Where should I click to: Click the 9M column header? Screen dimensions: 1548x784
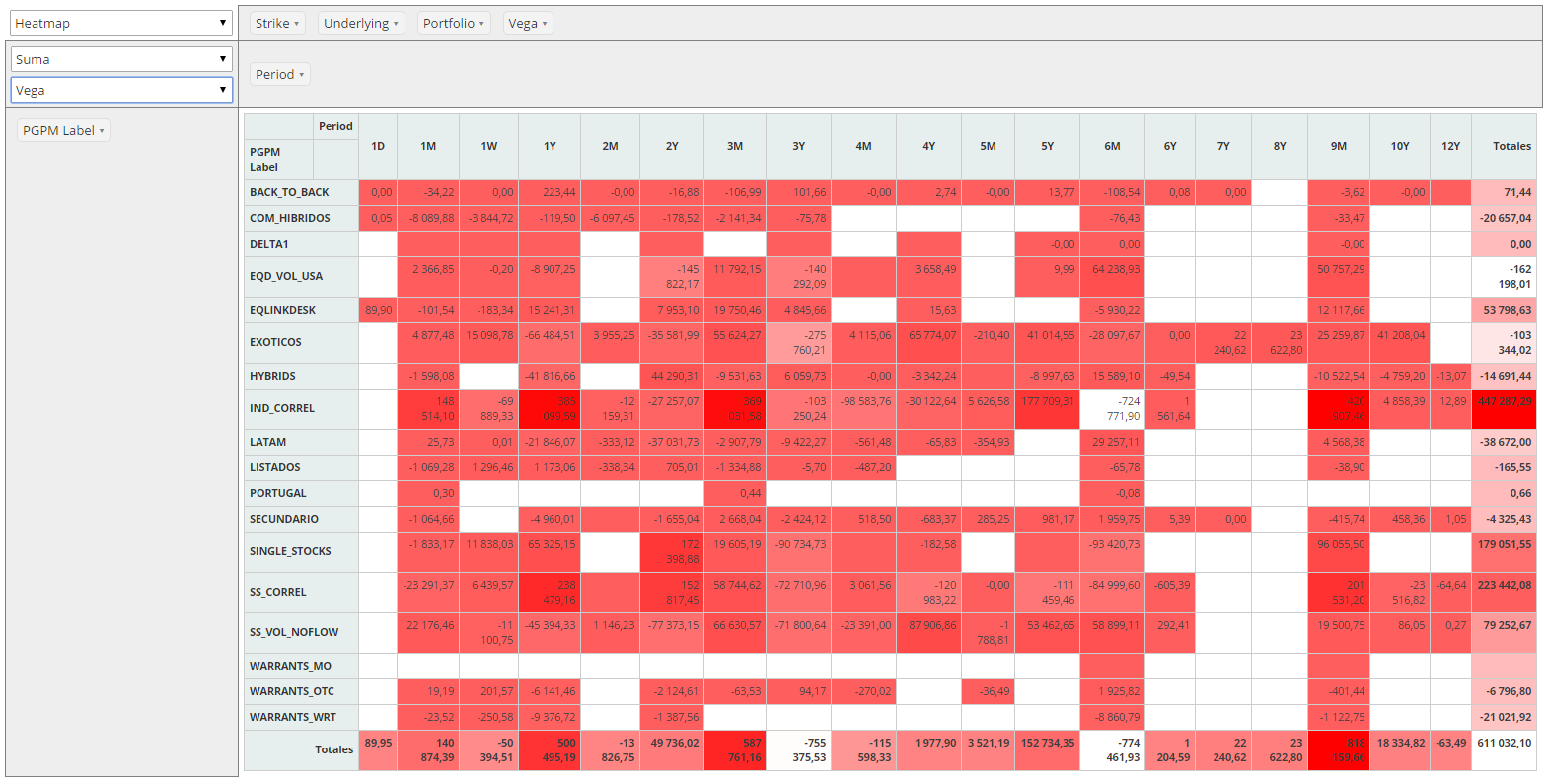point(1338,146)
